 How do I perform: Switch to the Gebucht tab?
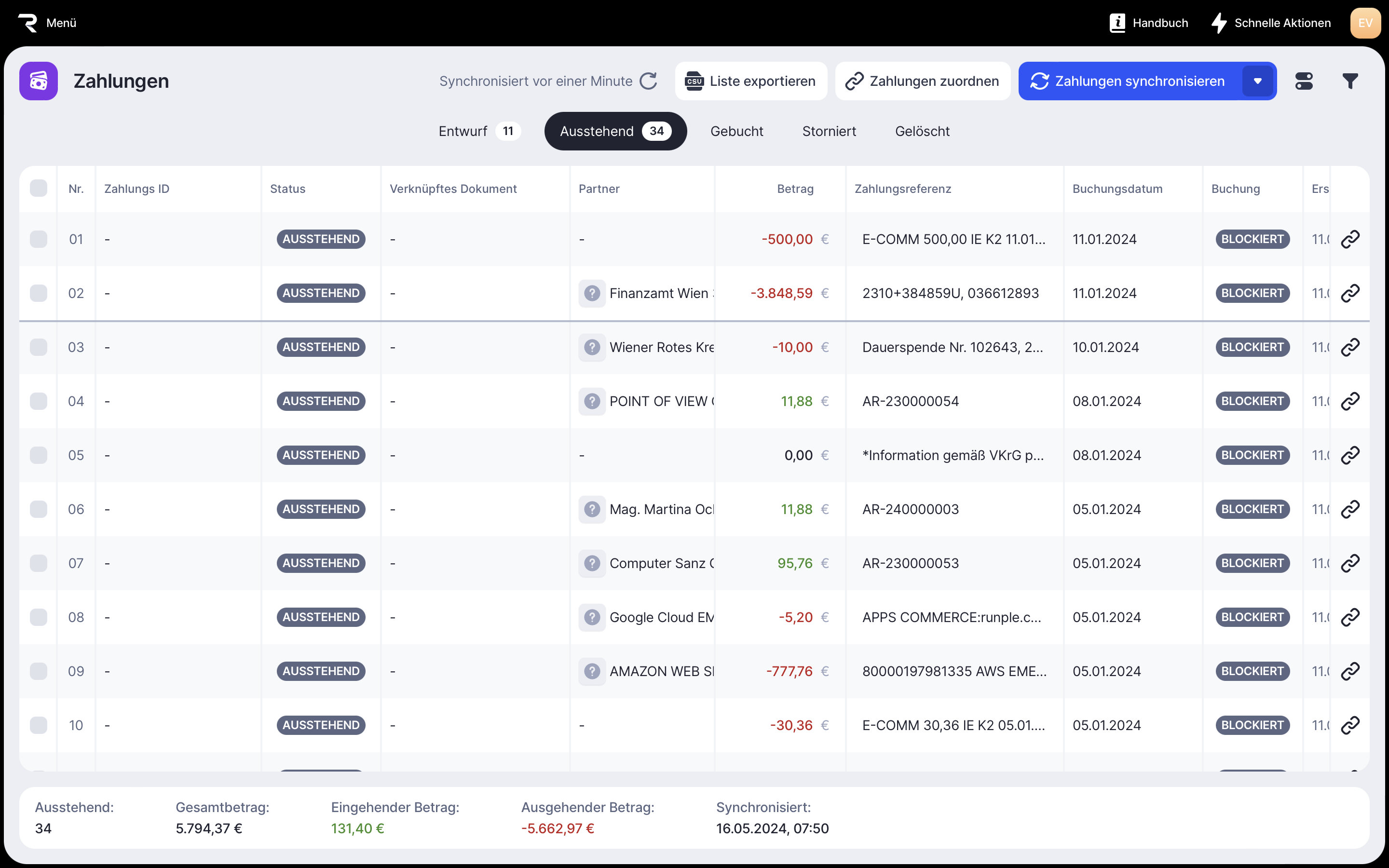click(x=736, y=132)
